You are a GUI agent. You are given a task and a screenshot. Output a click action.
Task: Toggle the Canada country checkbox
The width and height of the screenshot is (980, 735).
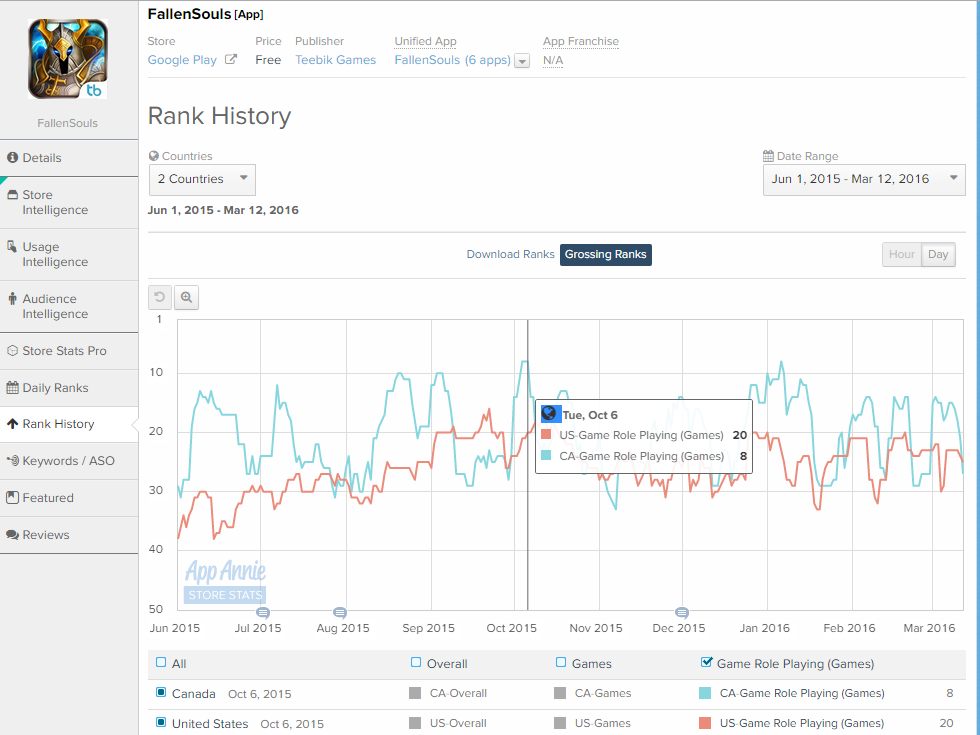coord(161,692)
